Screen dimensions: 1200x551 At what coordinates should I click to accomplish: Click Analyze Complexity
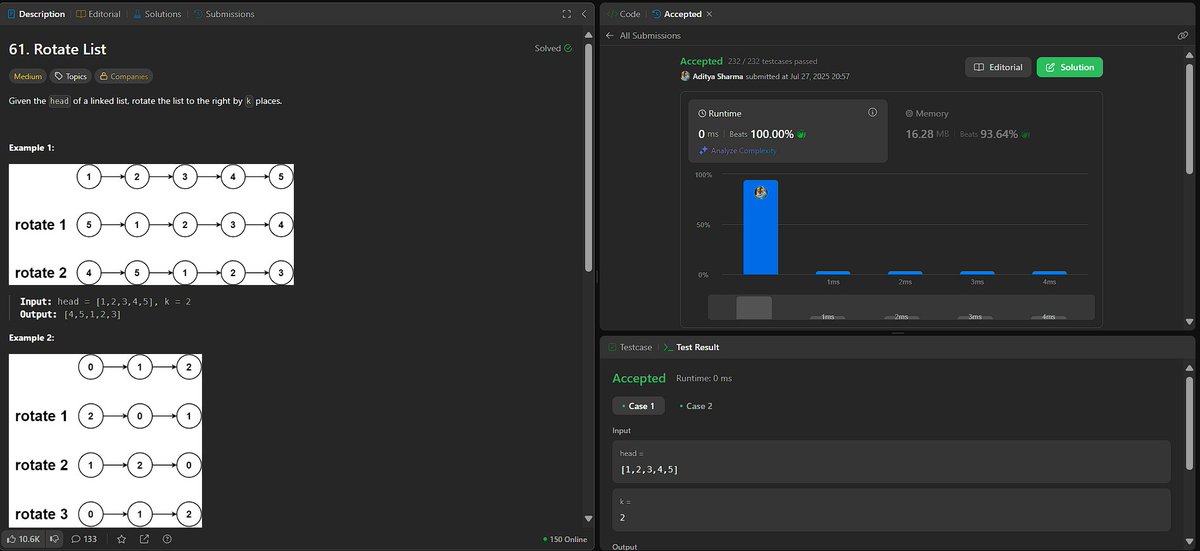[737, 151]
